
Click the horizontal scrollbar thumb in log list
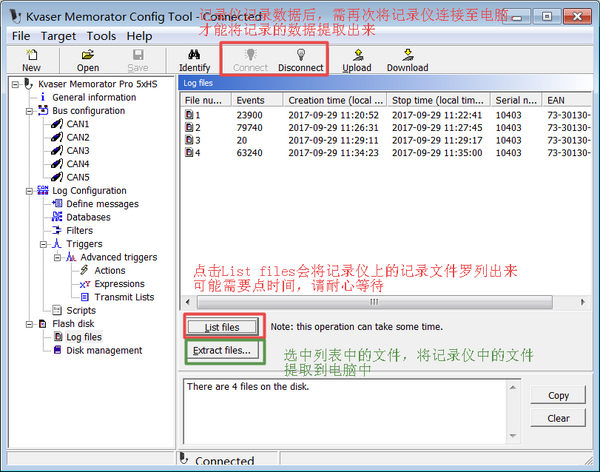click(x=374, y=302)
